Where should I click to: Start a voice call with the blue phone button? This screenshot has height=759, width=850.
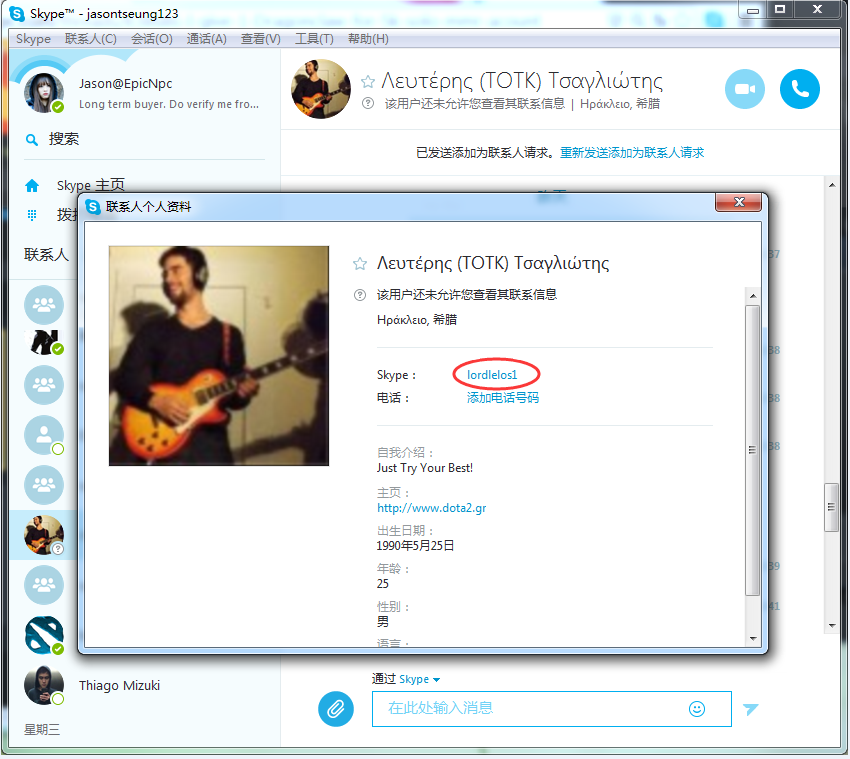(x=800, y=89)
